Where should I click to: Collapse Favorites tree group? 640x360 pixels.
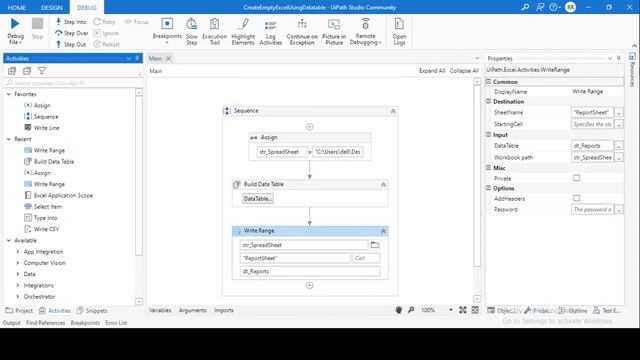click(x=9, y=94)
